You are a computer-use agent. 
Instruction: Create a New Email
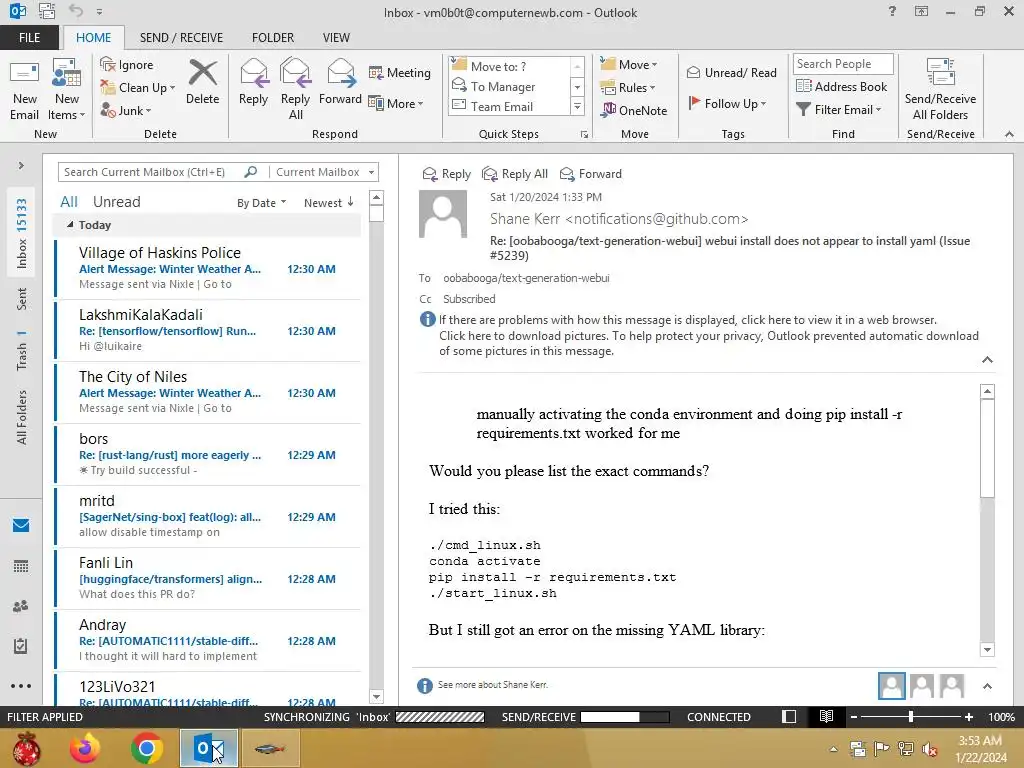tap(24, 90)
